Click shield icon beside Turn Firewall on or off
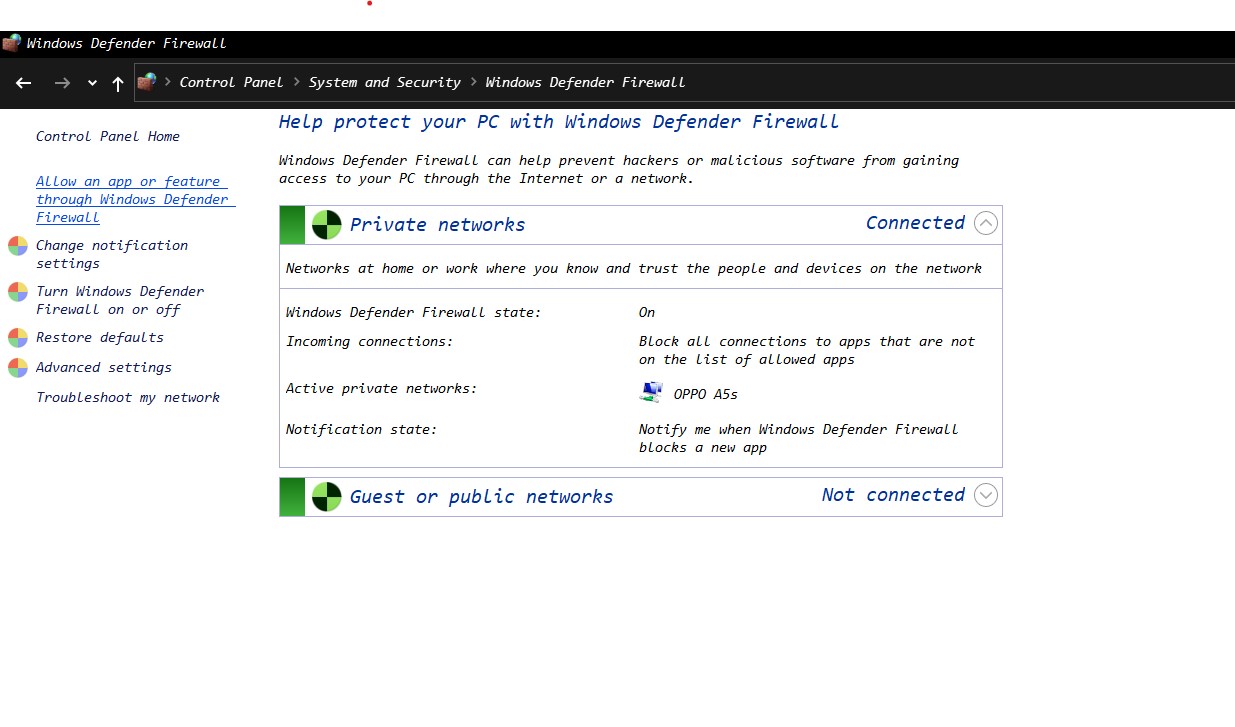 18,292
